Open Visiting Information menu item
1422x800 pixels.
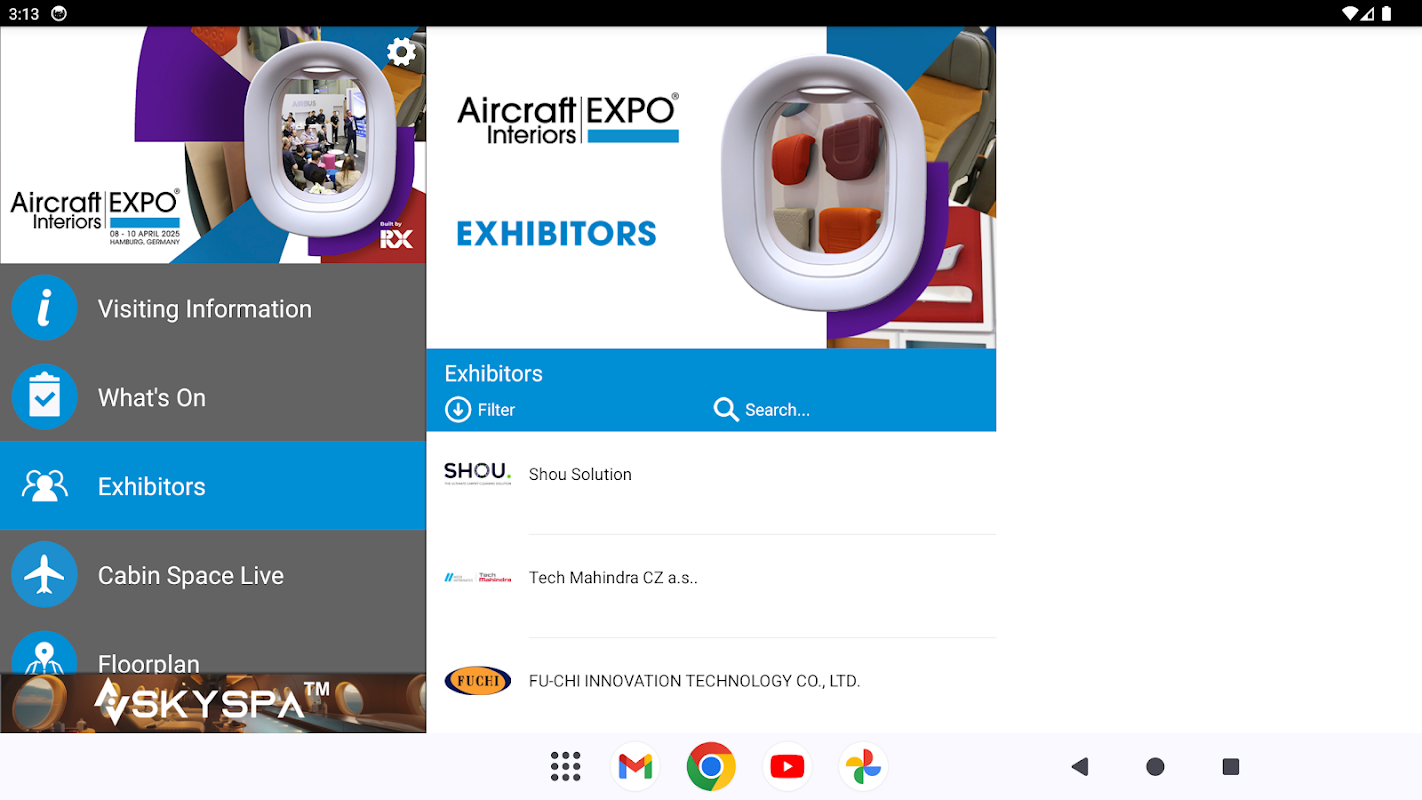point(213,308)
